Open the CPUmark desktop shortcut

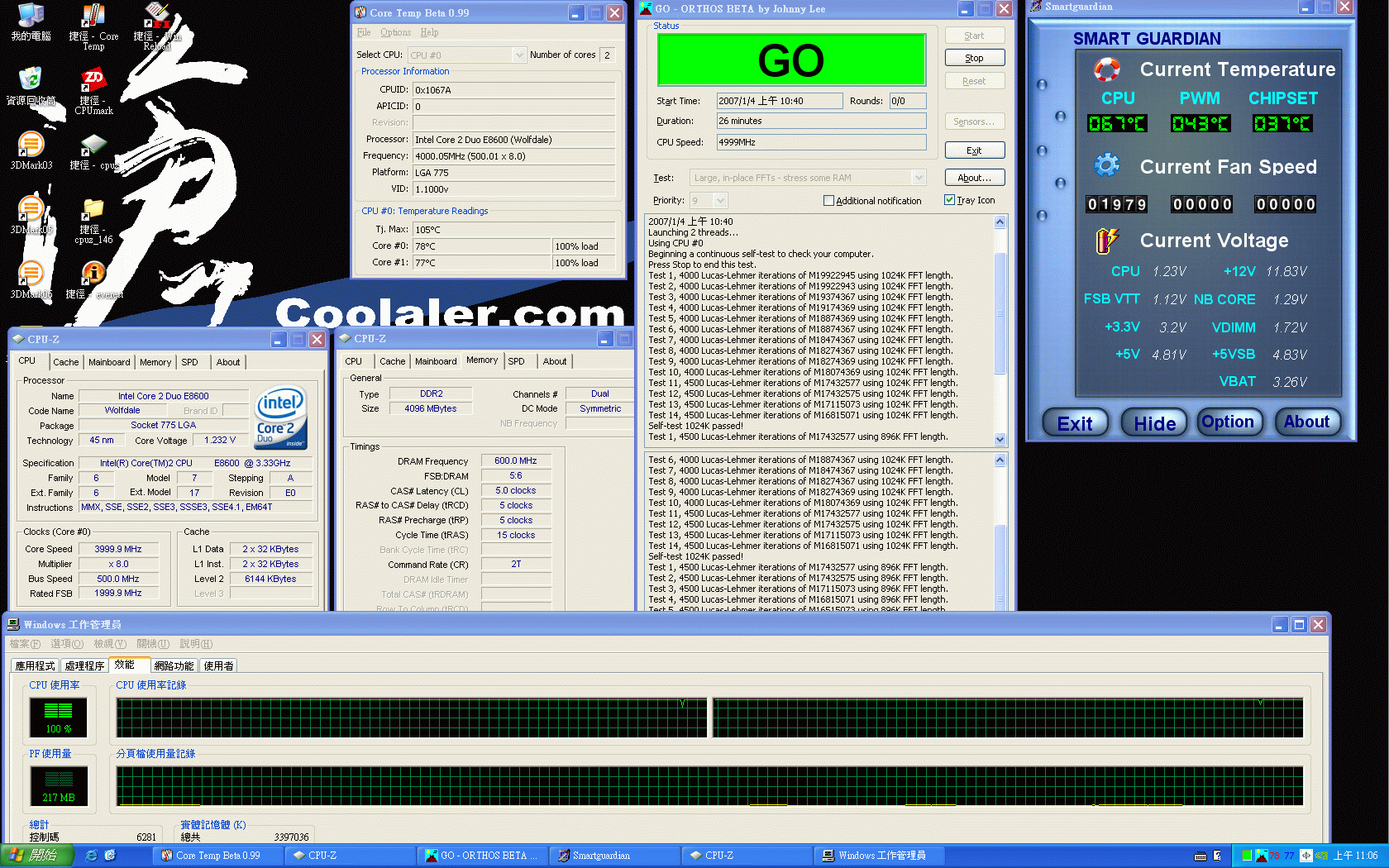(x=93, y=91)
